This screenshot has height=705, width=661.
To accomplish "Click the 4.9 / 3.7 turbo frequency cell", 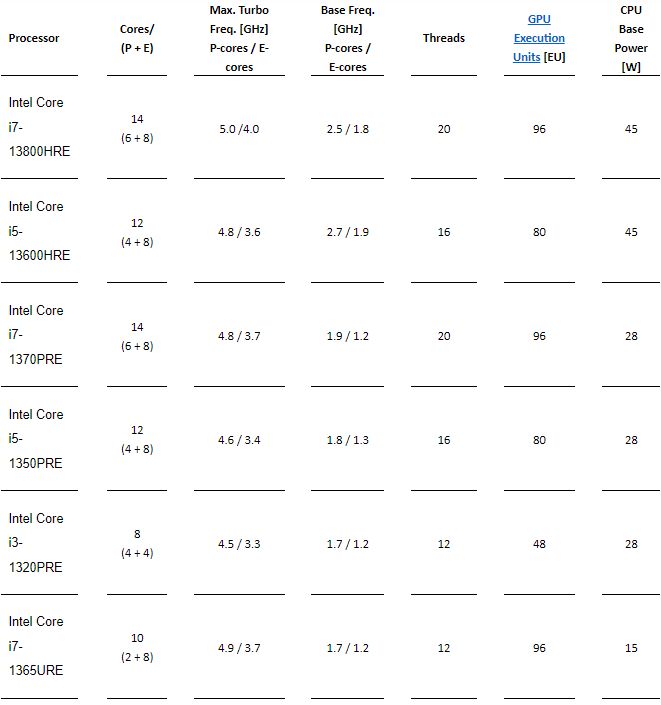I will click(x=239, y=648).
